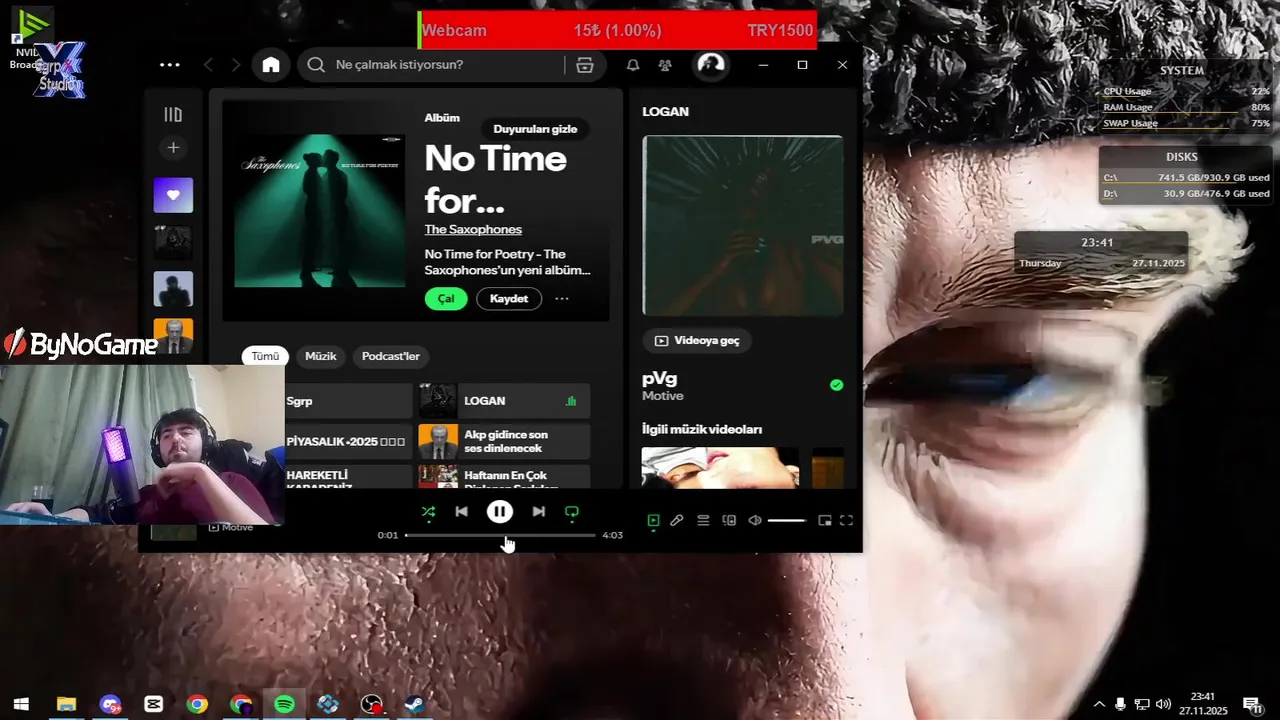Open CapCut from the taskbar

153,704
